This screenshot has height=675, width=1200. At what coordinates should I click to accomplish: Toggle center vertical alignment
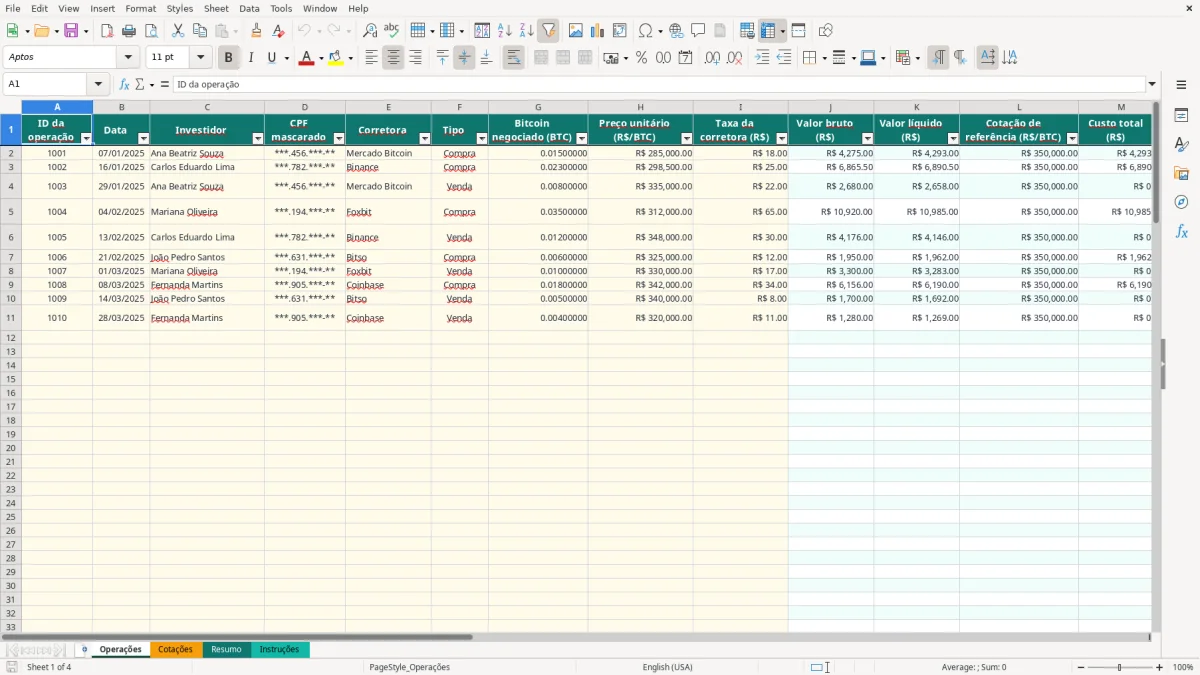point(464,58)
